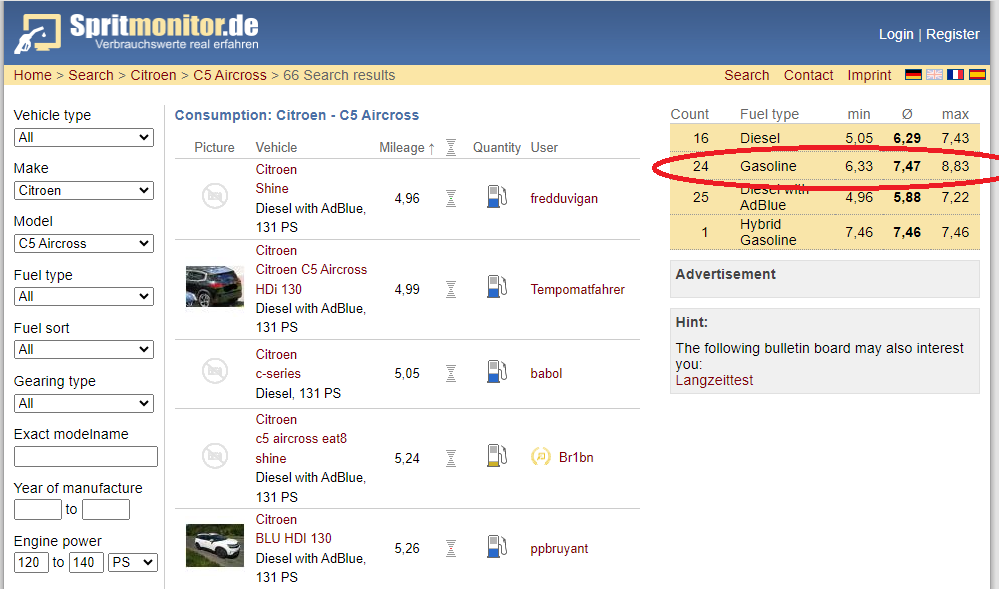Click hourglass icon in Tempomatfahrer row

tap(450, 289)
